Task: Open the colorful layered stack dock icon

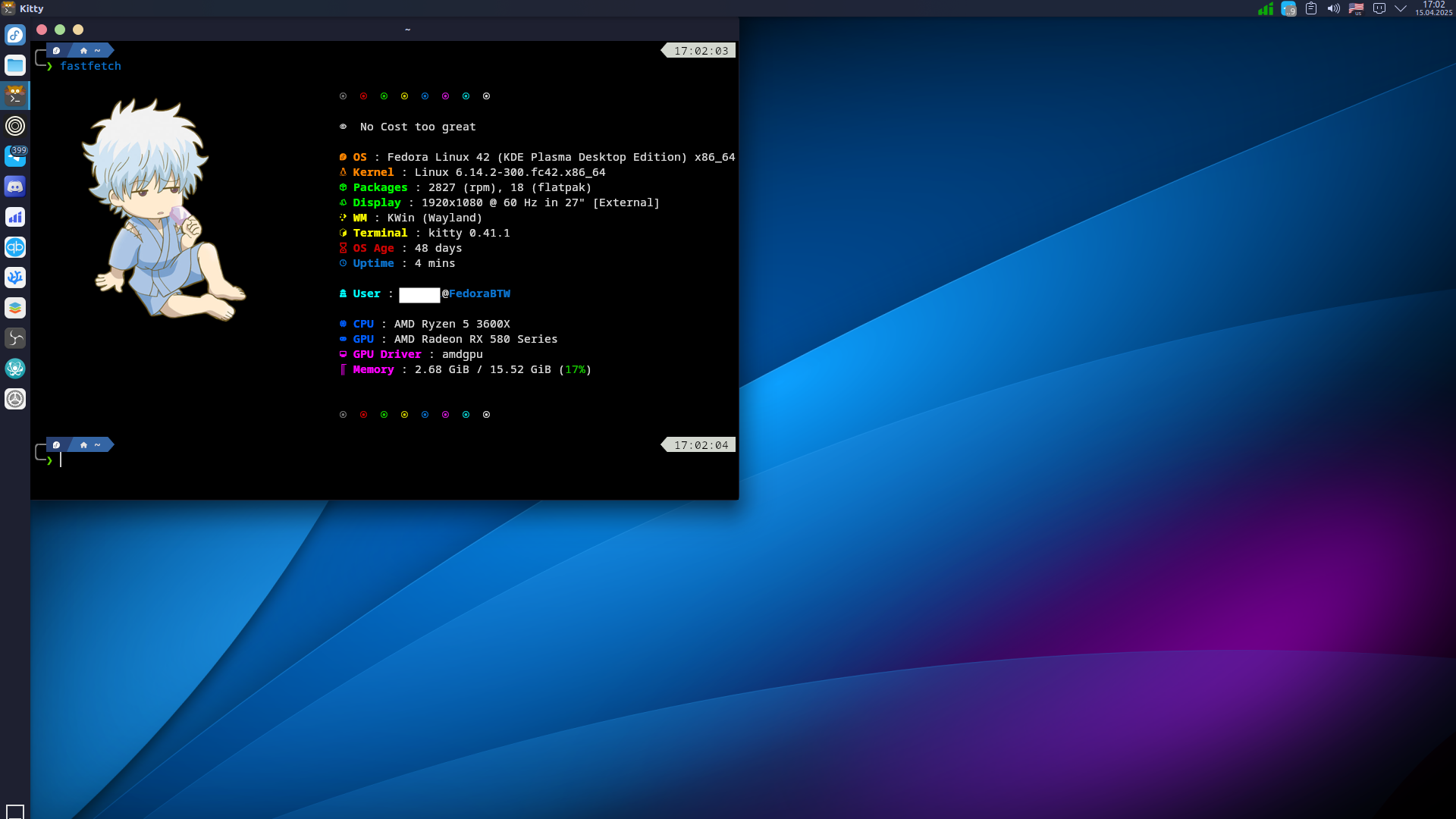Action: coord(15,308)
